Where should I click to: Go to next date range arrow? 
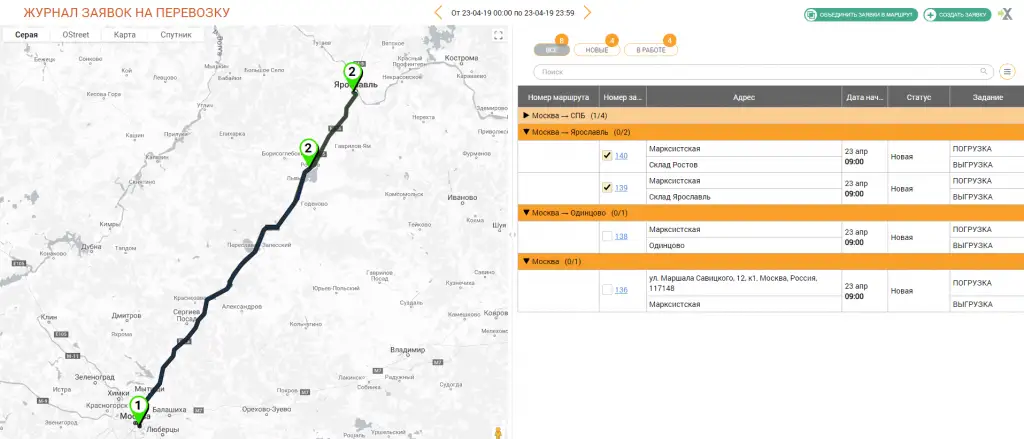pos(587,13)
